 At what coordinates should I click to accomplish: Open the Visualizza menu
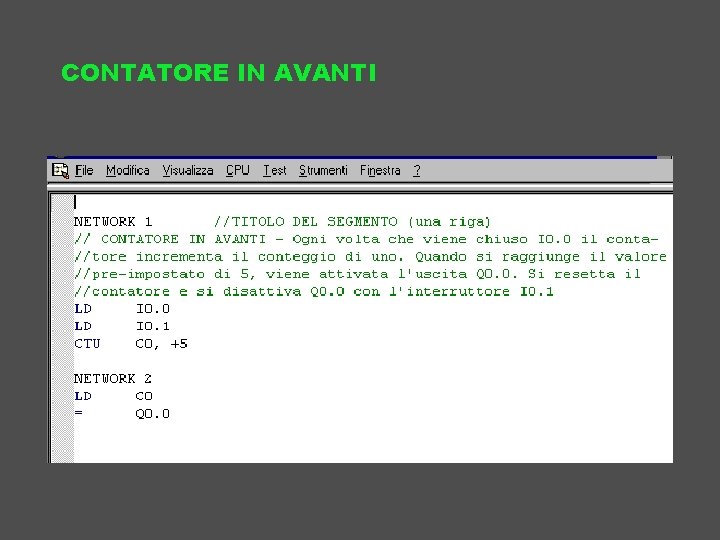point(188,171)
